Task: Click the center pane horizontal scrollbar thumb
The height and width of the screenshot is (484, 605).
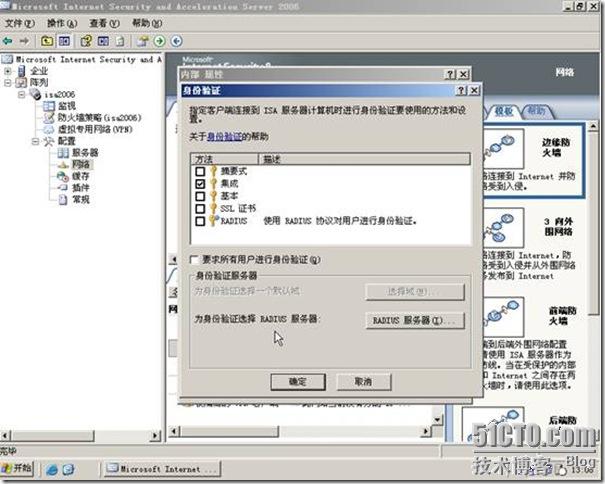Action: pyautogui.click(x=229, y=431)
